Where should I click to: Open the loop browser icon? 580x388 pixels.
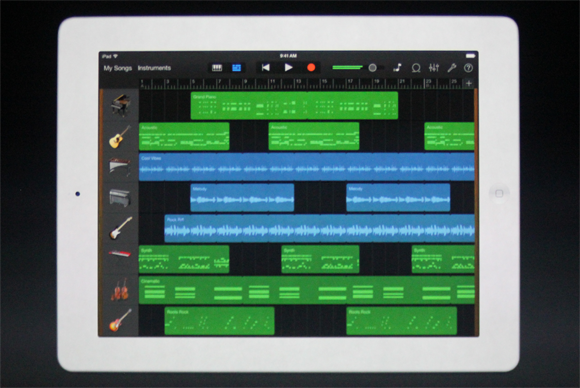pos(416,68)
